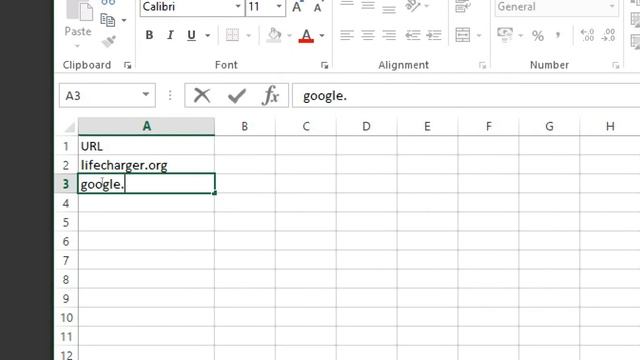Screen dimensions: 640x360
Task: Align text left
Action: [347, 35]
